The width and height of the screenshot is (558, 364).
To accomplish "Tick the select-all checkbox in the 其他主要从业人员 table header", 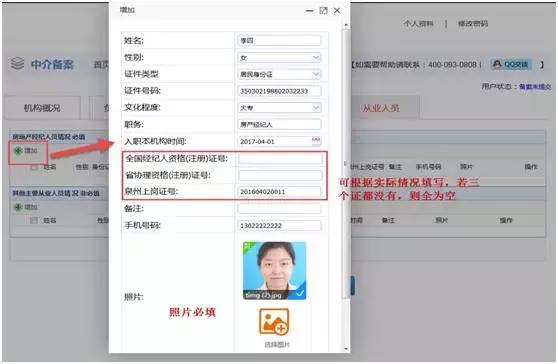I will (34, 221).
